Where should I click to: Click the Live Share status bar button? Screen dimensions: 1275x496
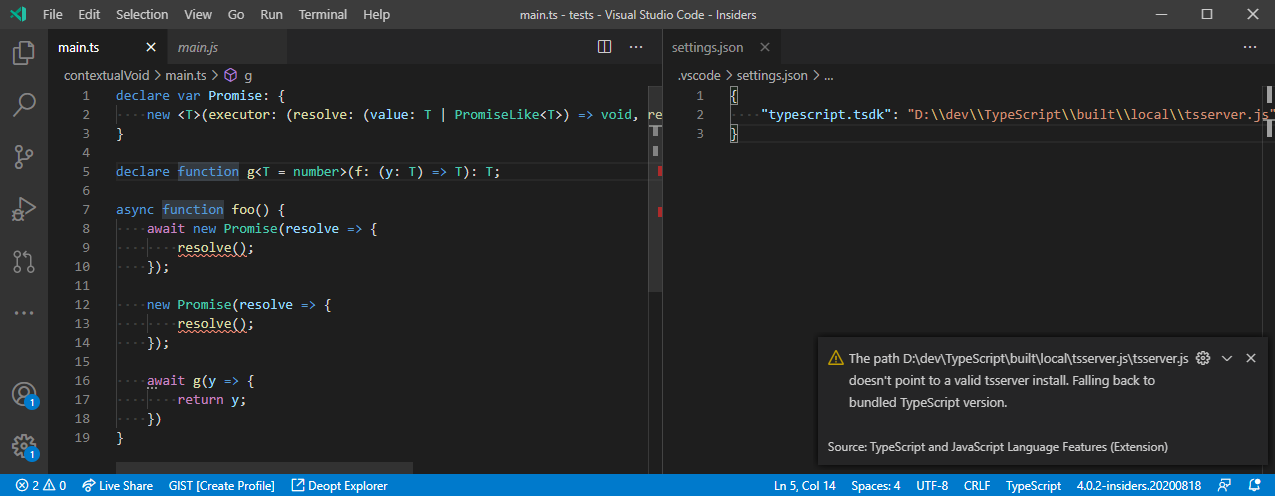(x=117, y=486)
